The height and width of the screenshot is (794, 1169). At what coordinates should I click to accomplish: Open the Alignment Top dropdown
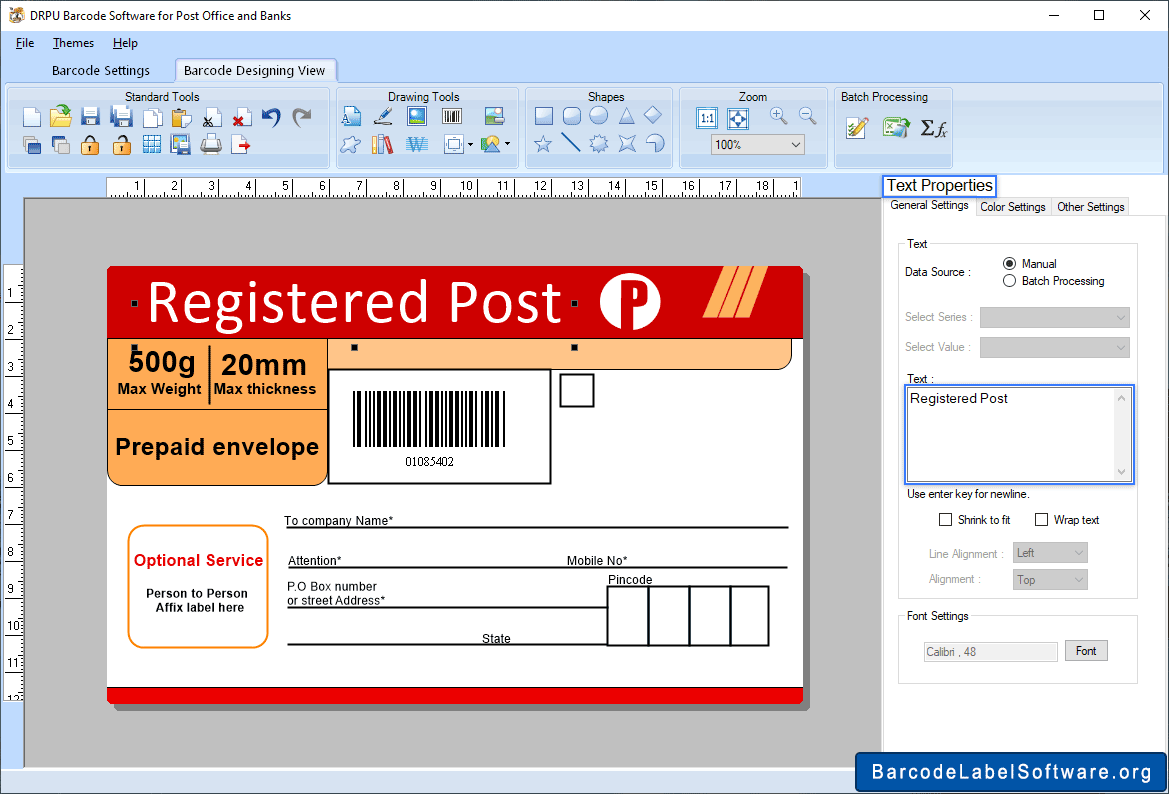click(1050, 579)
